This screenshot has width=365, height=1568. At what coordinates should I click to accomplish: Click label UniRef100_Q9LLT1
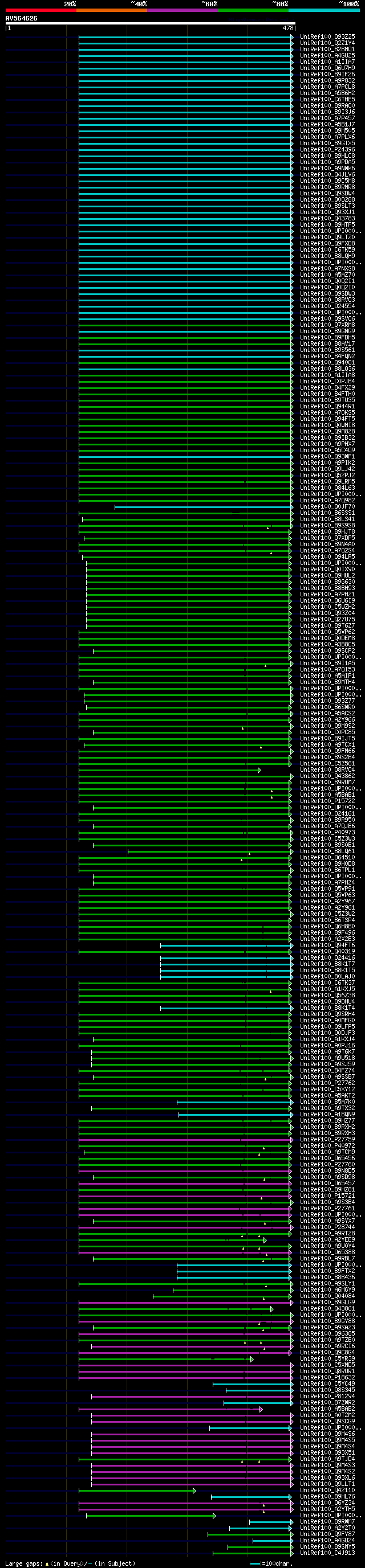pos(328,1484)
